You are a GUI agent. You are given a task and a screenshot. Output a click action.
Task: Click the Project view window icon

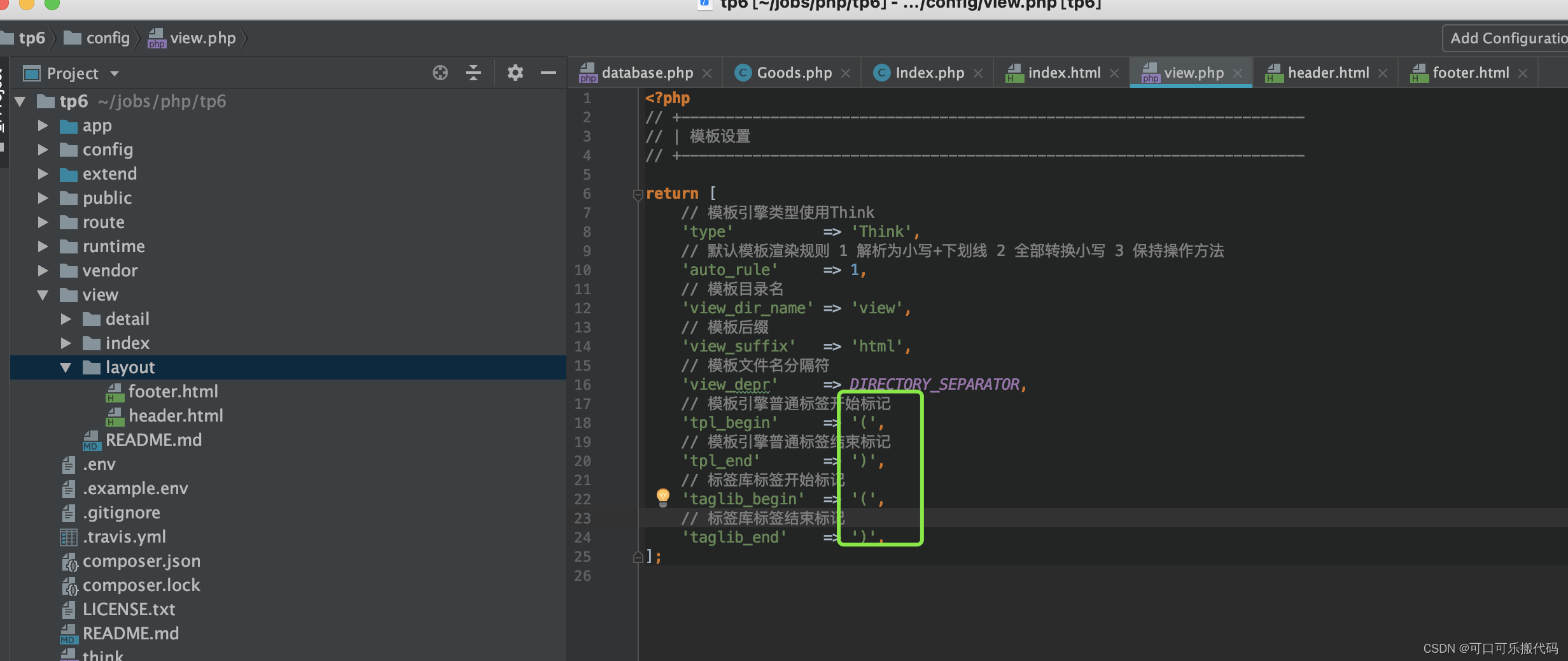click(x=32, y=73)
